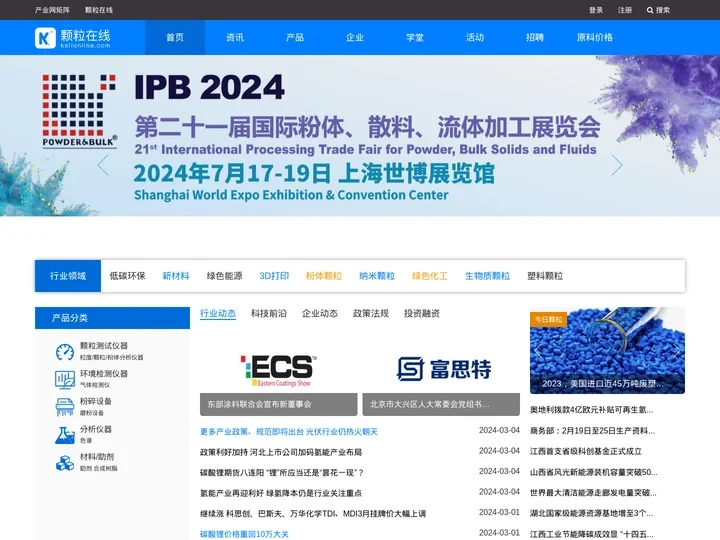
Task: Open search via the magnifier icon
Action: 650,10
